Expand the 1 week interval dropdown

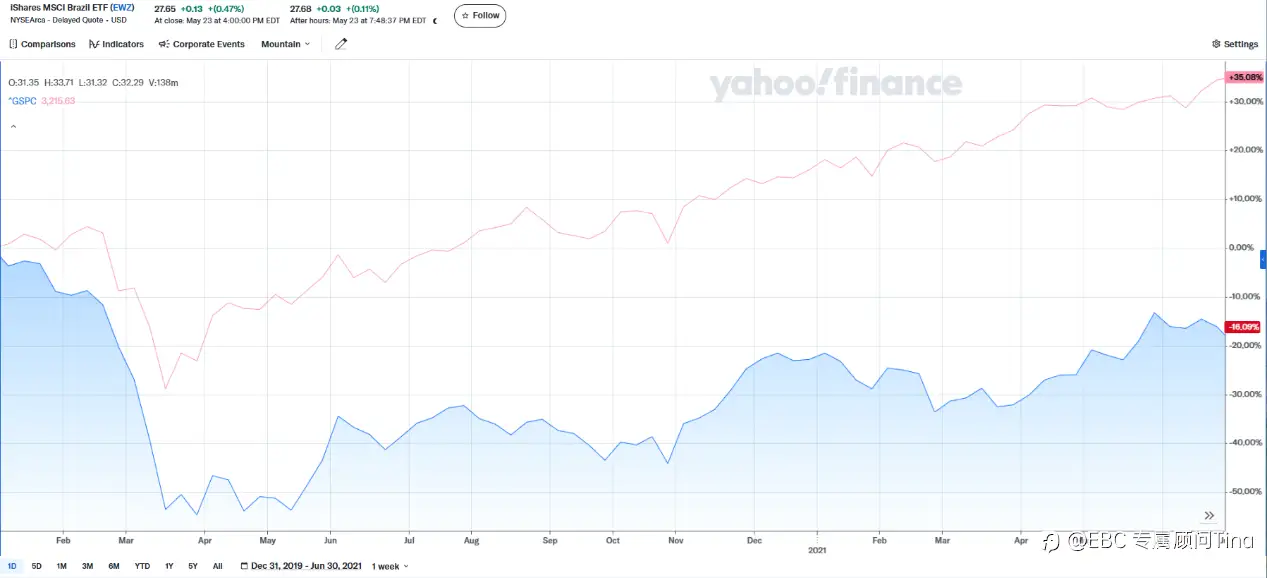click(390, 566)
